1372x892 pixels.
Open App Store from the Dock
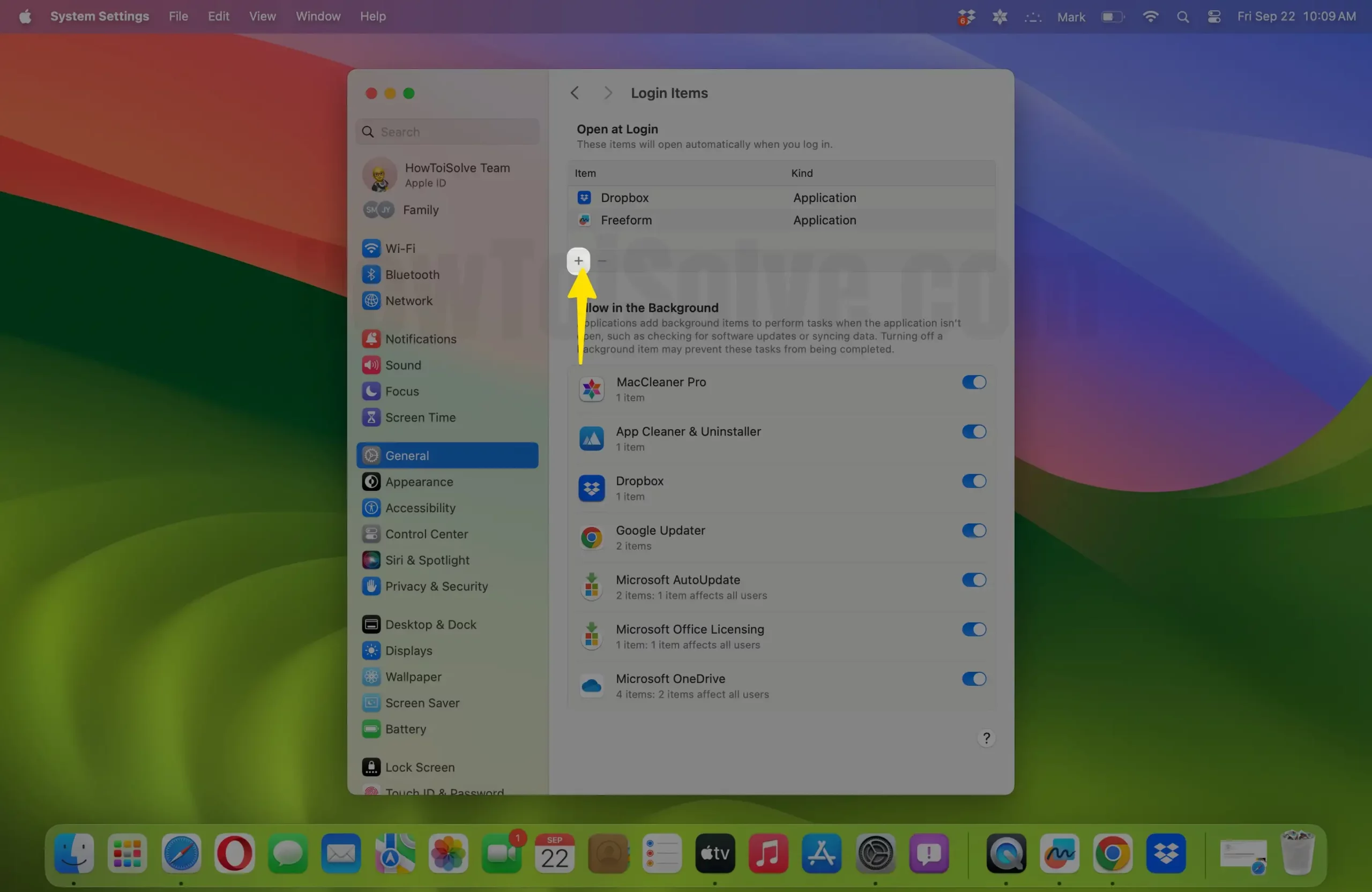(x=822, y=853)
